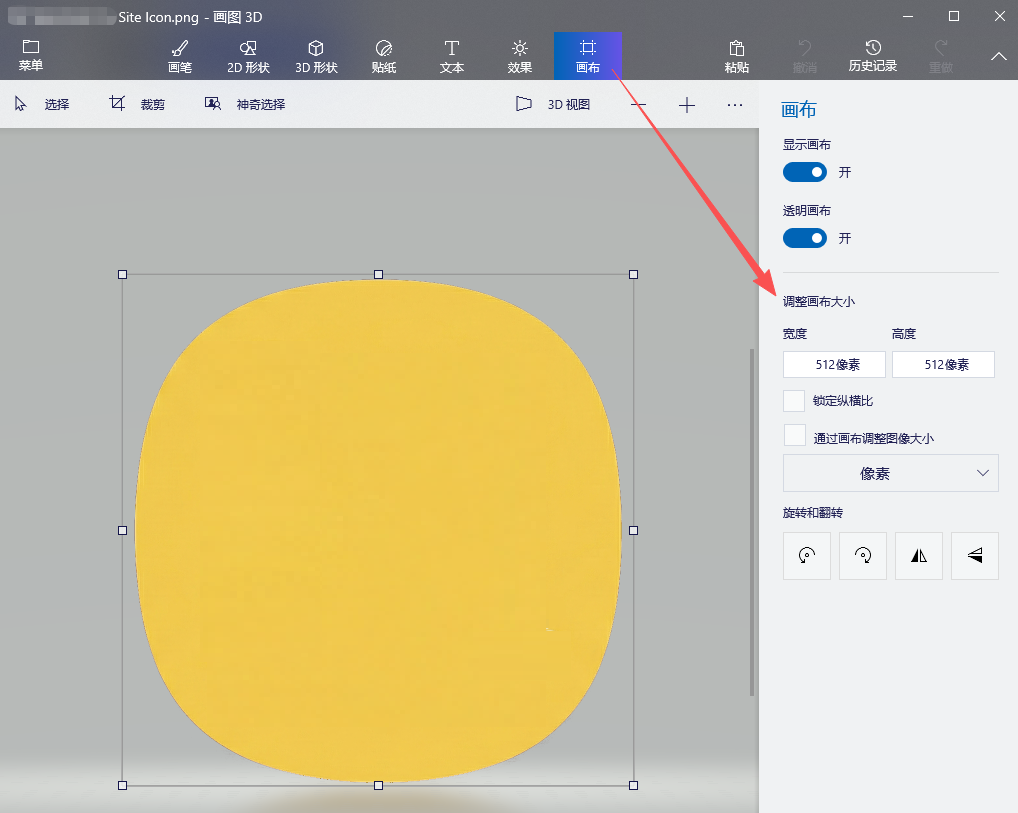
Task: Flip the canvas horizontally
Action: [x=919, y=555]
